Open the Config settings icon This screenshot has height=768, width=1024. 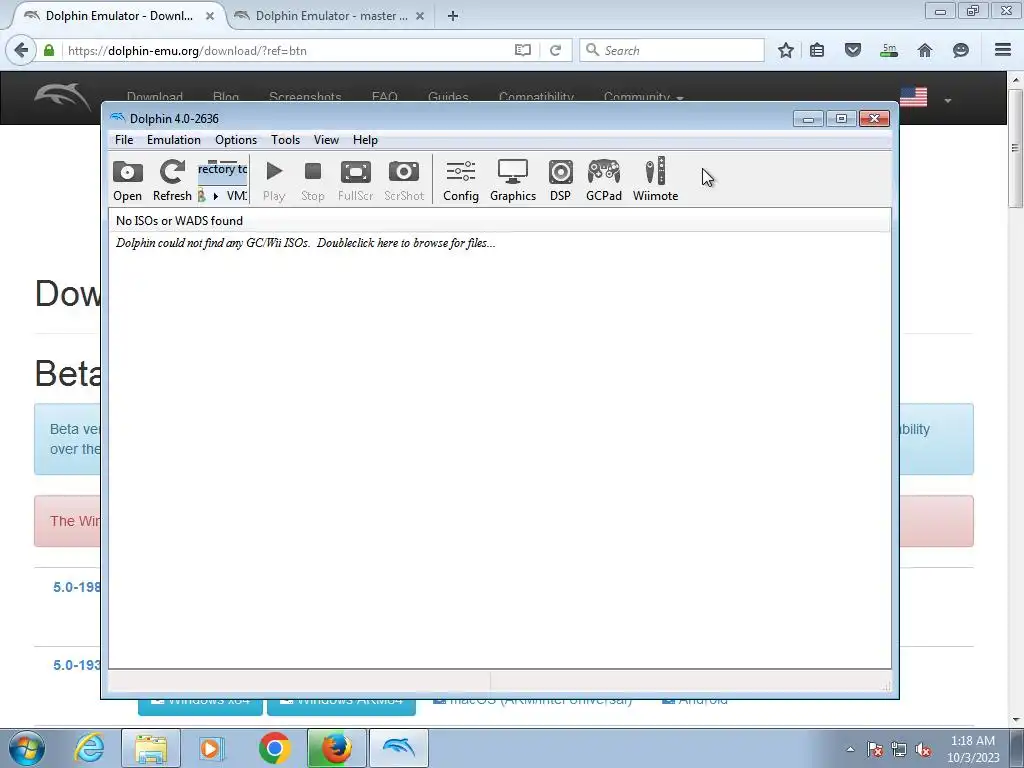click(461, 180)
